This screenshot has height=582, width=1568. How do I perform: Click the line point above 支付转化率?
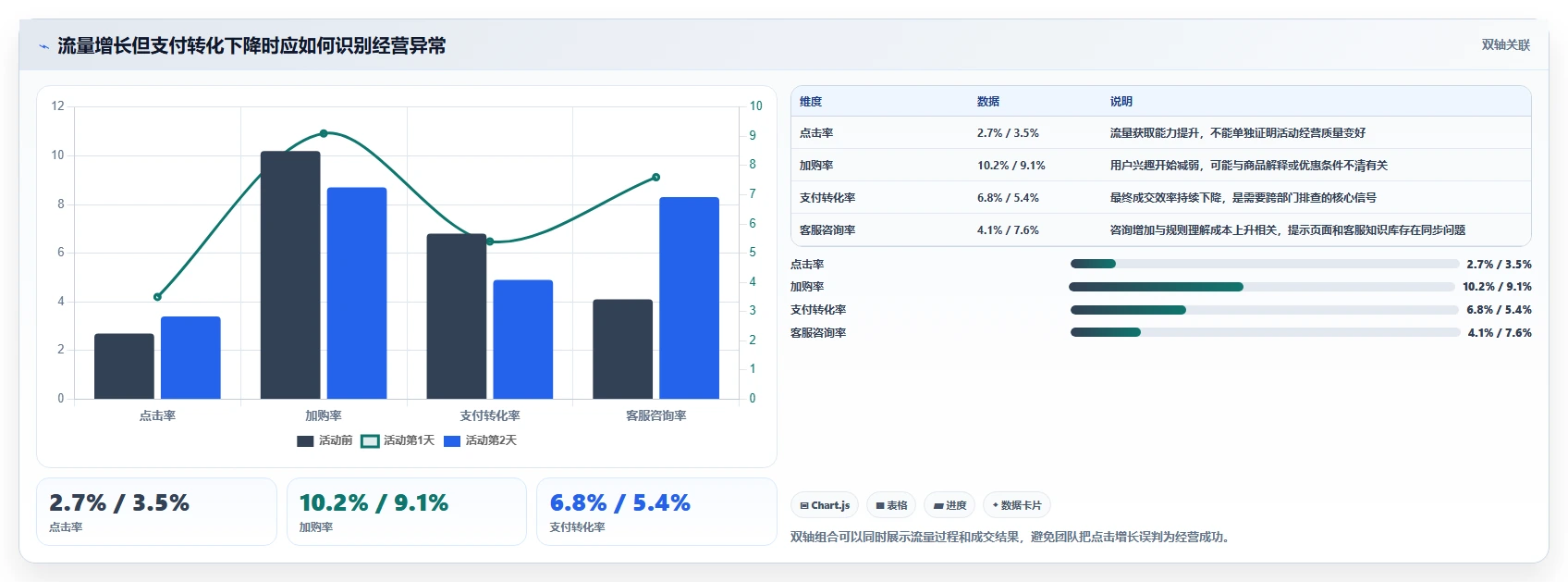490,241
